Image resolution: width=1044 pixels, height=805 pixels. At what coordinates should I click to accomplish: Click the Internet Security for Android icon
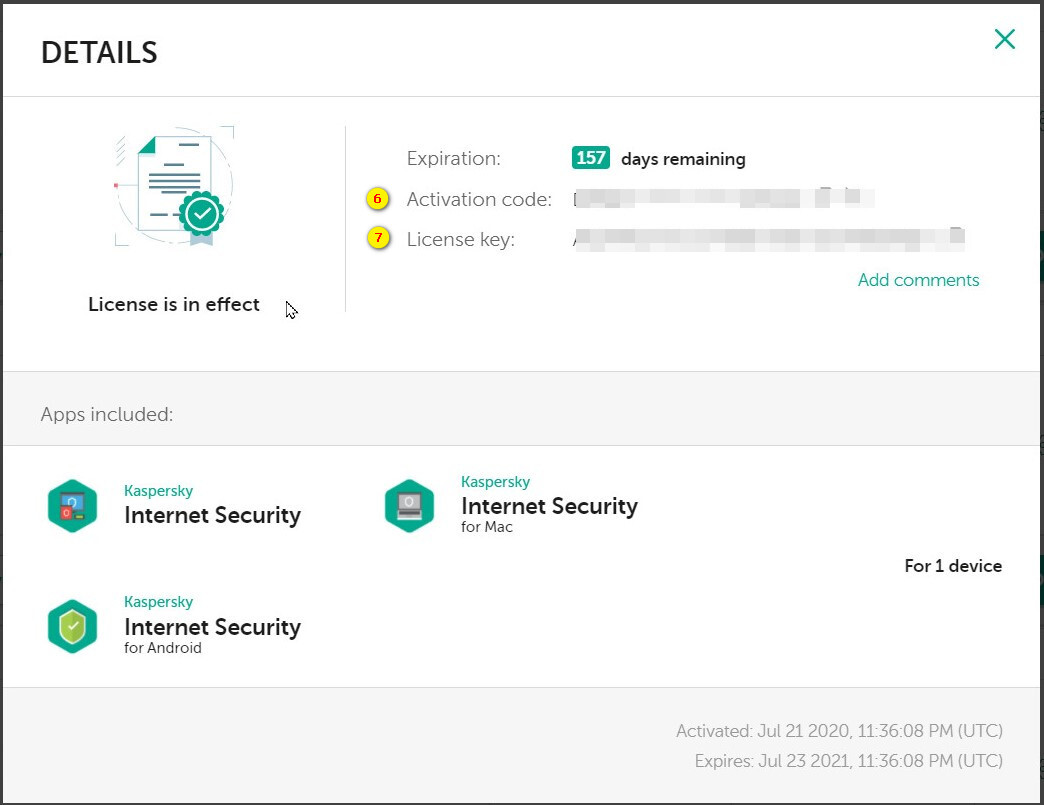pos(72,626)
